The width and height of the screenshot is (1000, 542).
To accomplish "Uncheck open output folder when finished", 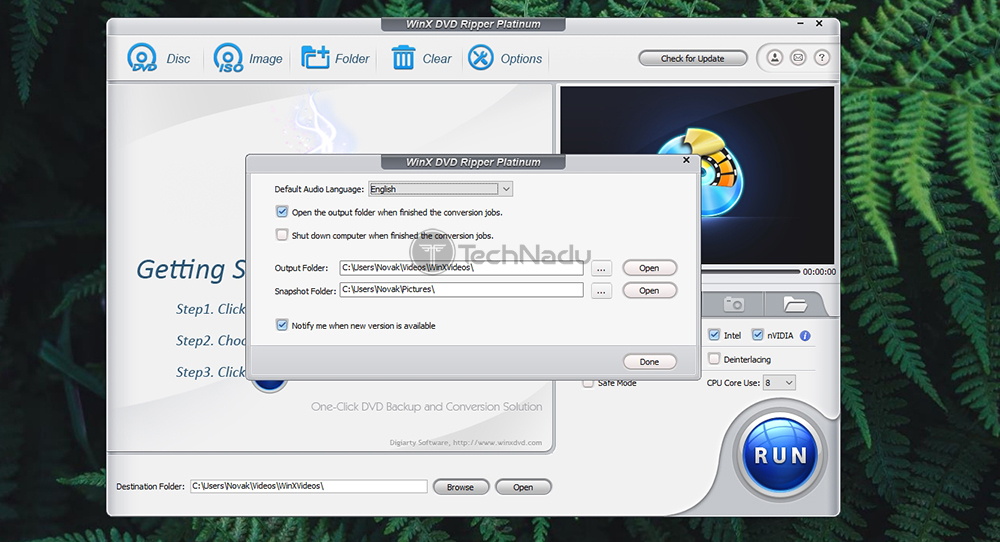I will (282, 211).
